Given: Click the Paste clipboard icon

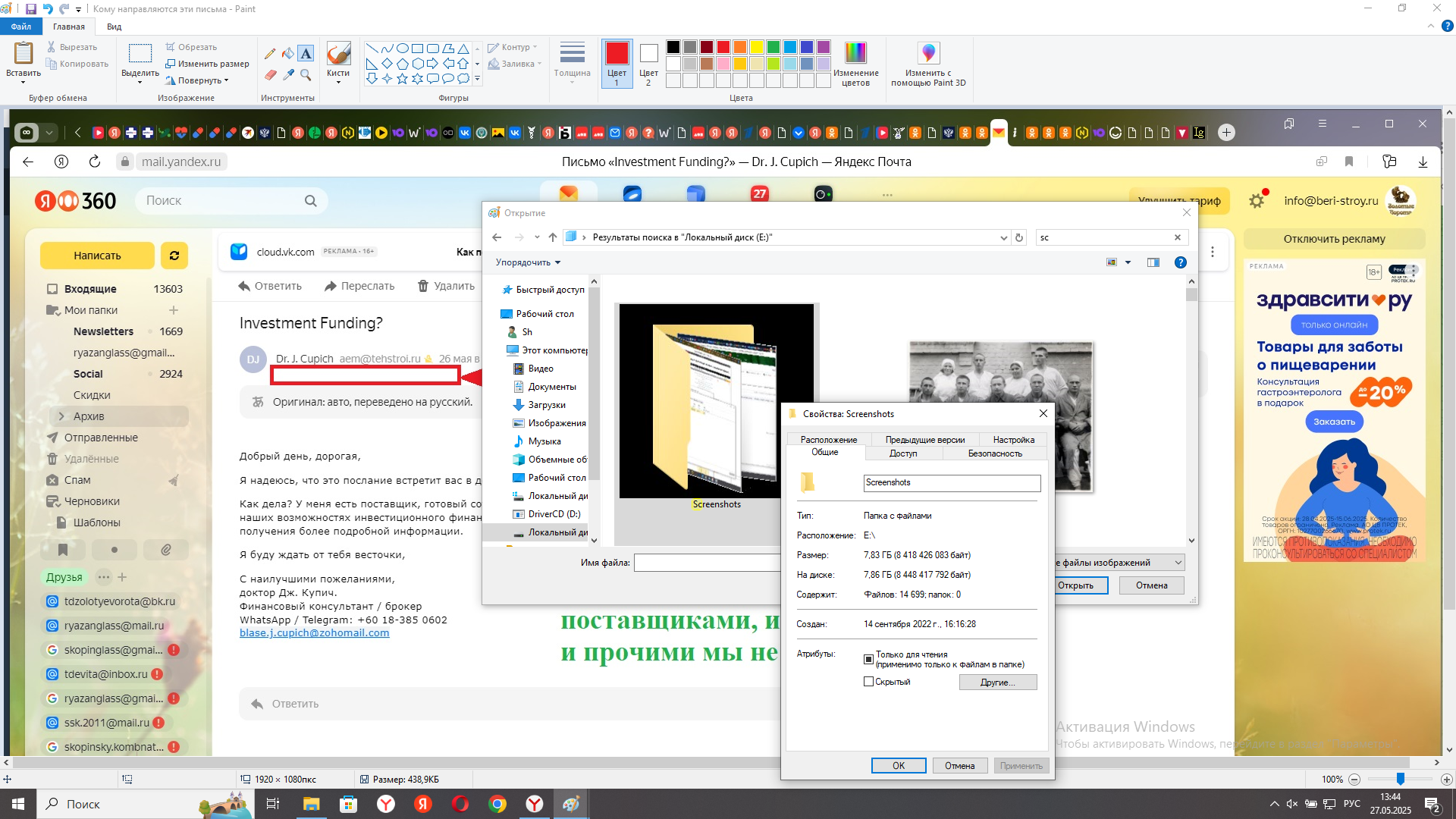Looking at the screenshot, I should pyautogui.click(x=24, y=53).
